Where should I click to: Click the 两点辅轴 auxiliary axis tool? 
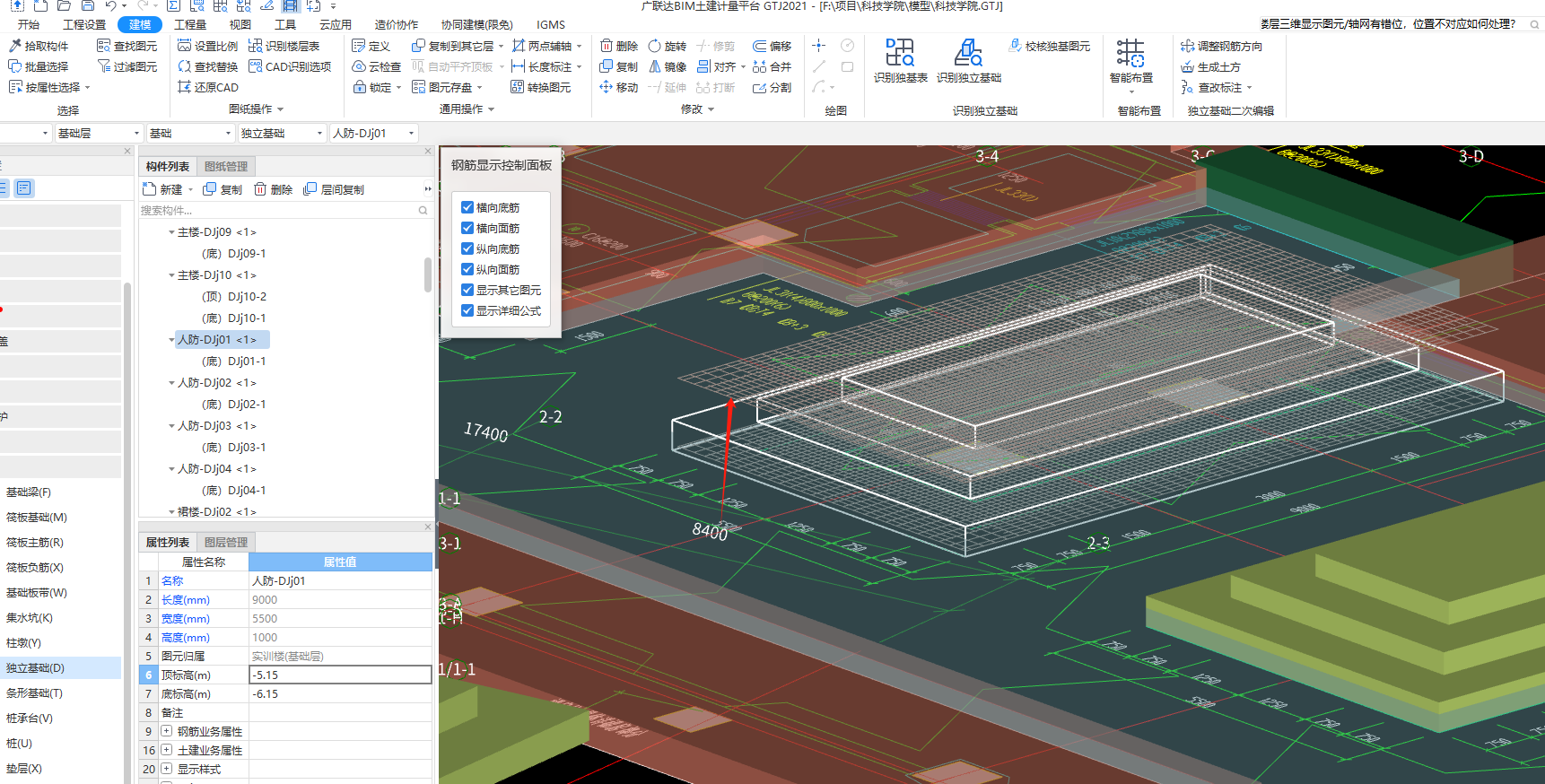[x=546, y=46]
